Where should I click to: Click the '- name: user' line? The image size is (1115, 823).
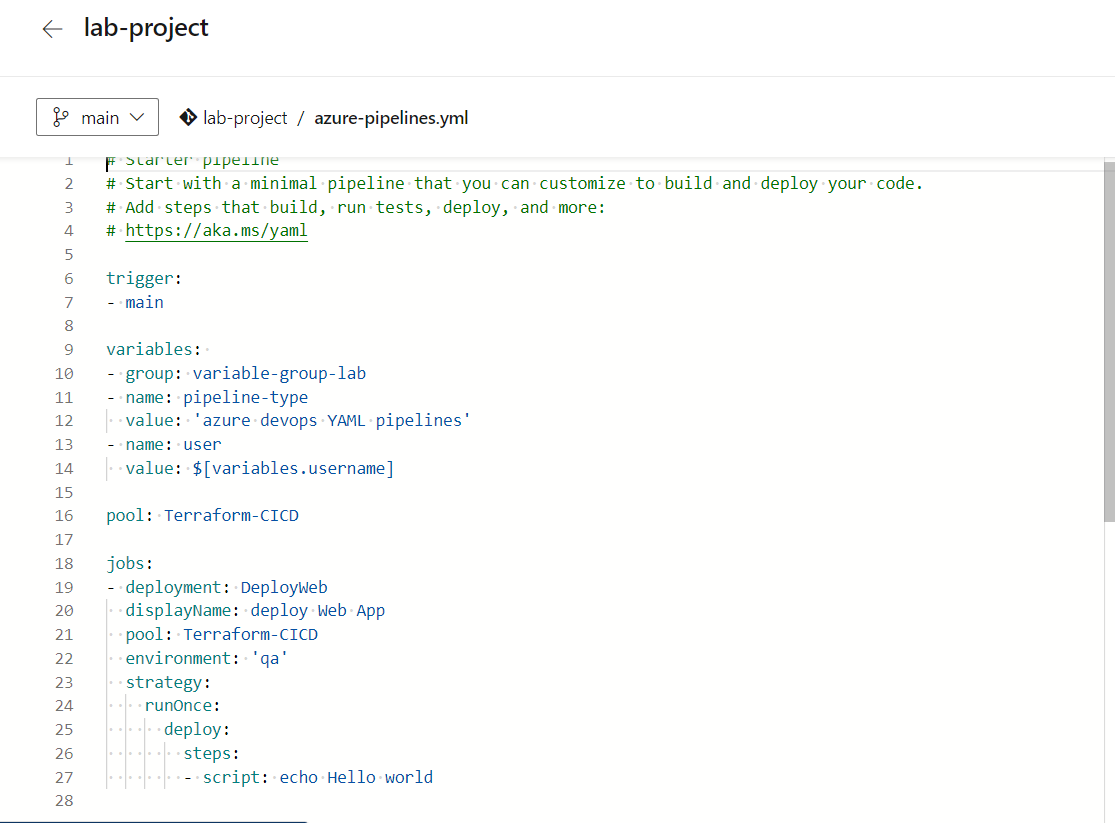click(x=164, y=445)
